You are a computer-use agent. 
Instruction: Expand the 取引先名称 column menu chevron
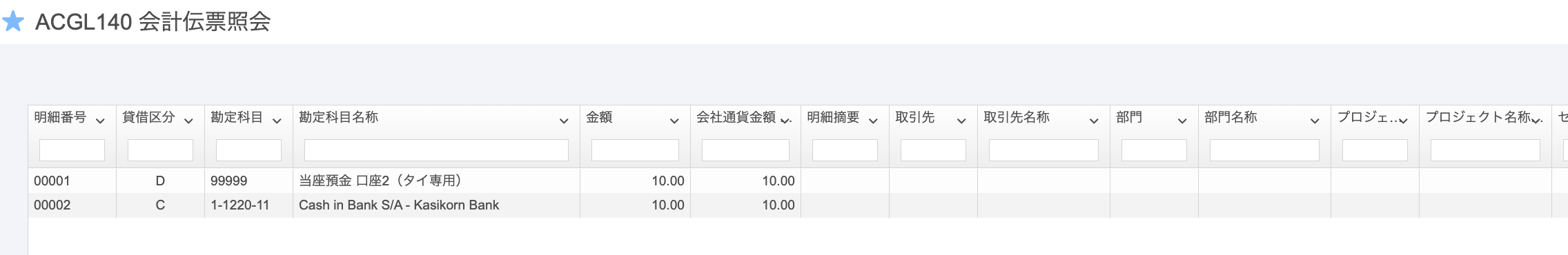[x=1094, y=121]
